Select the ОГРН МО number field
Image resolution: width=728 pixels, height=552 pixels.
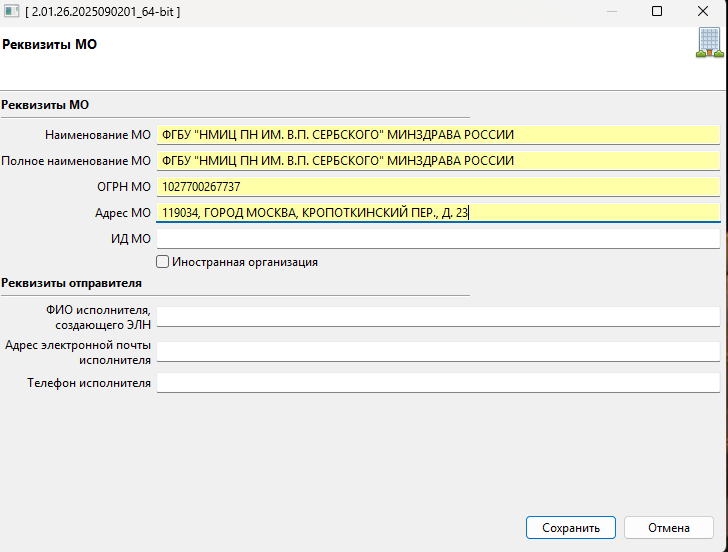438,187
